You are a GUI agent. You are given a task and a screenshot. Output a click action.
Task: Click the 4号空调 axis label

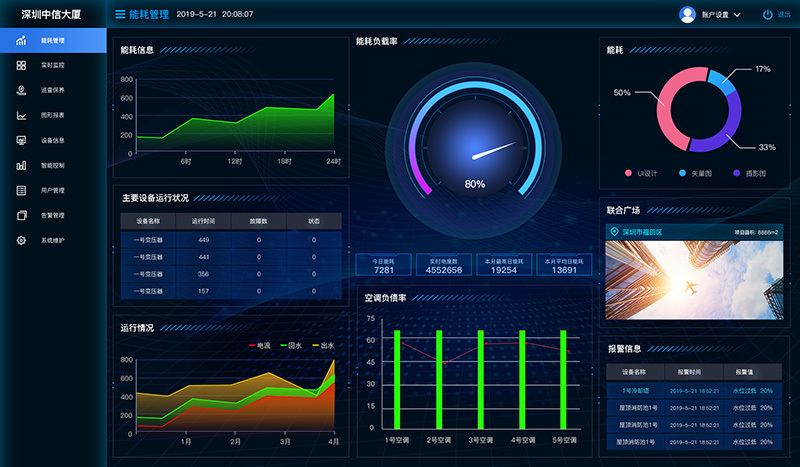[523, 440]
